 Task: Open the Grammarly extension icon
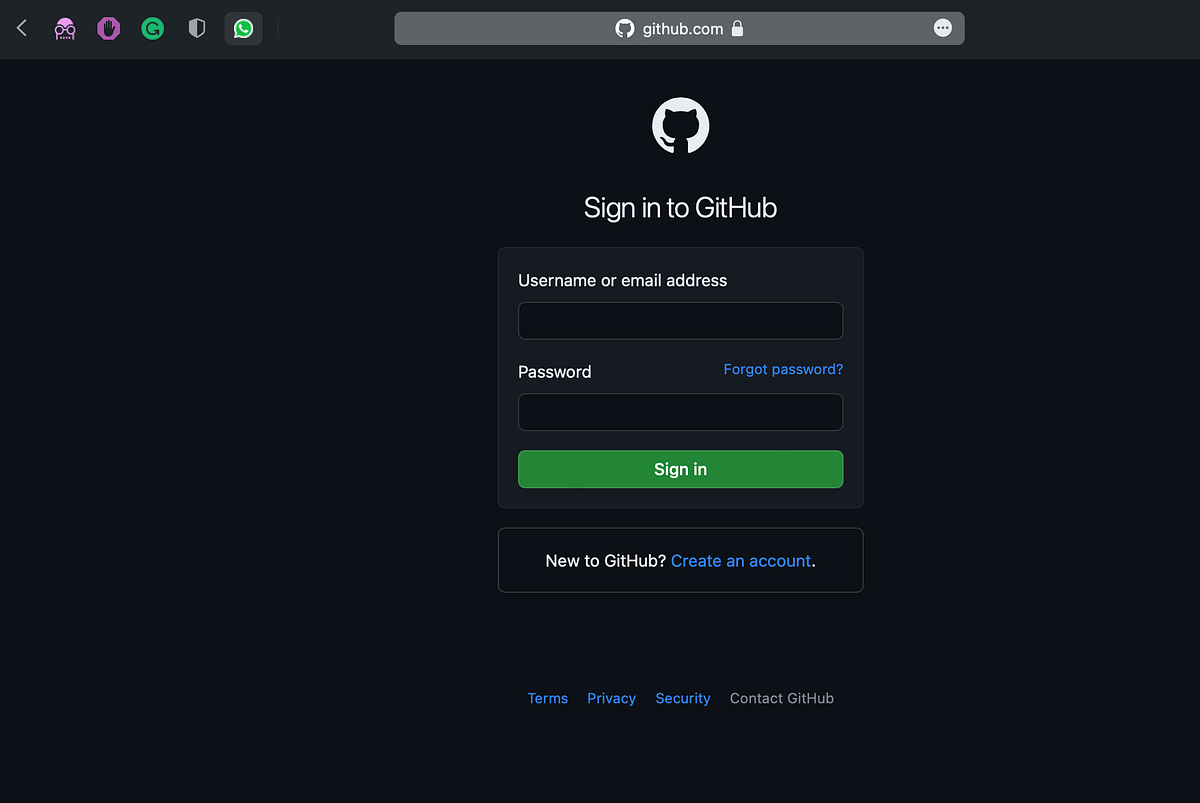152,28
